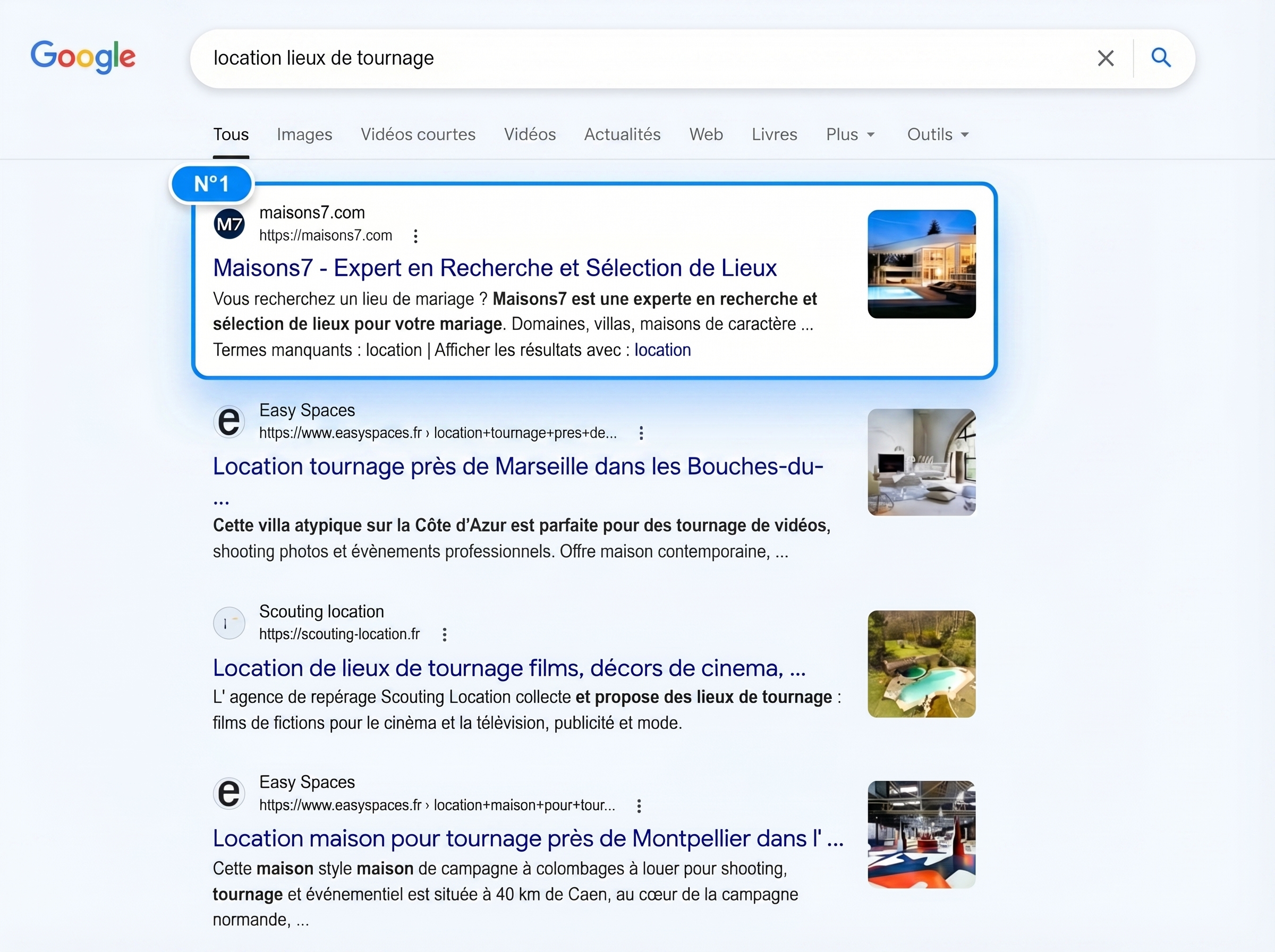The height and width of the screenshot is (952, 1275).
Task: Switch to the Actualités tab
Action: coord(622,134)
